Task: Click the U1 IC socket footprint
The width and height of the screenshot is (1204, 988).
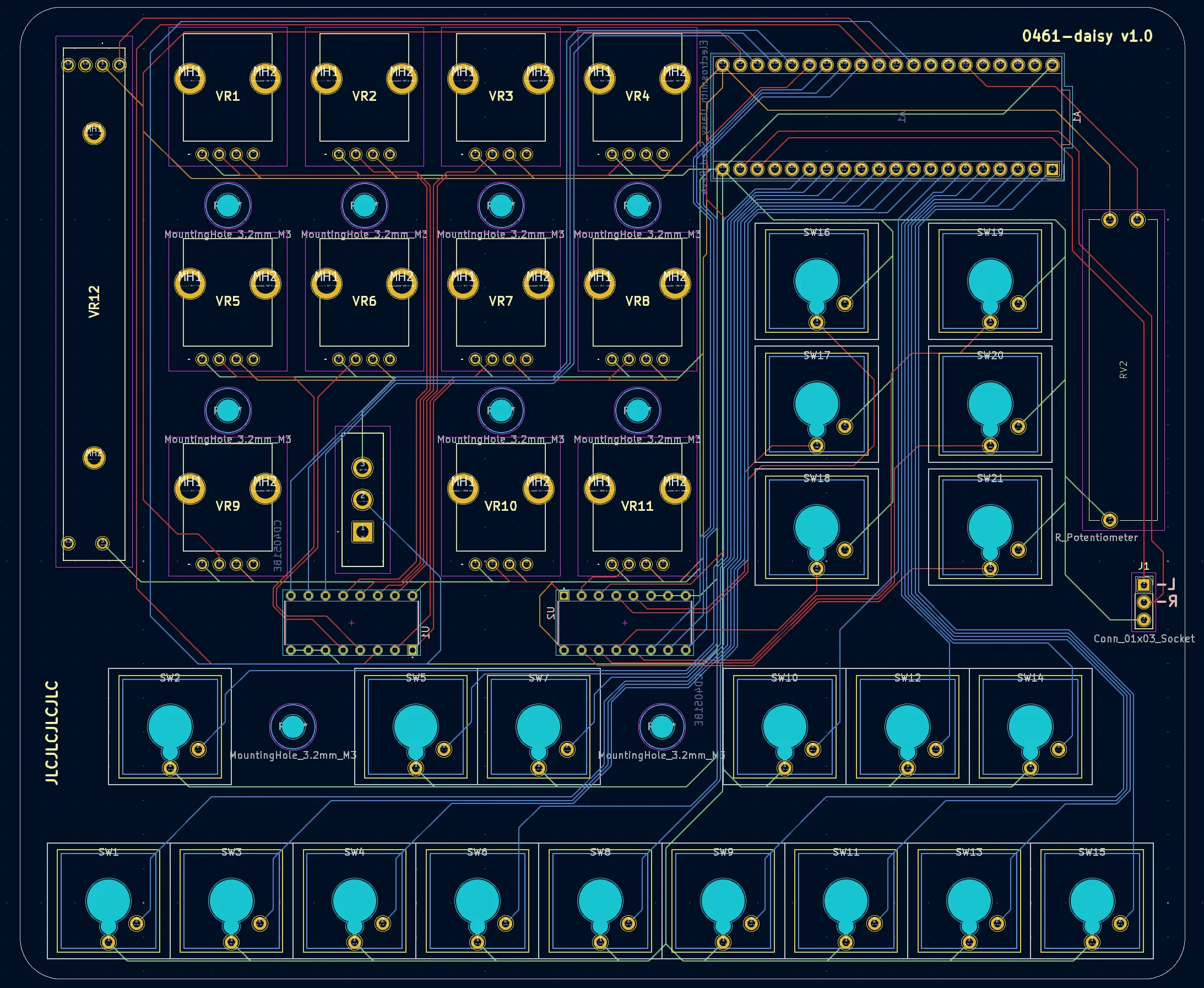Action: [351, 623]
